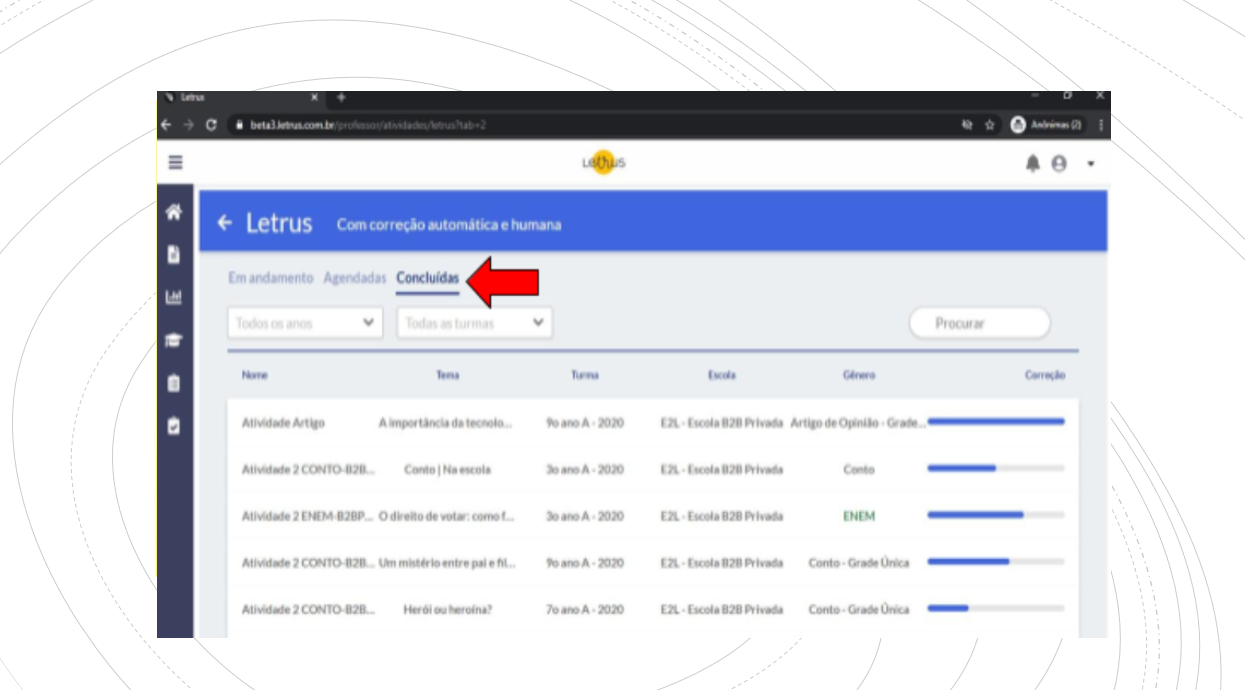The width and height of the screenshot is (1245, 690).
Task: Open the Herói ou heroína? activity
Action: [653, 609]
